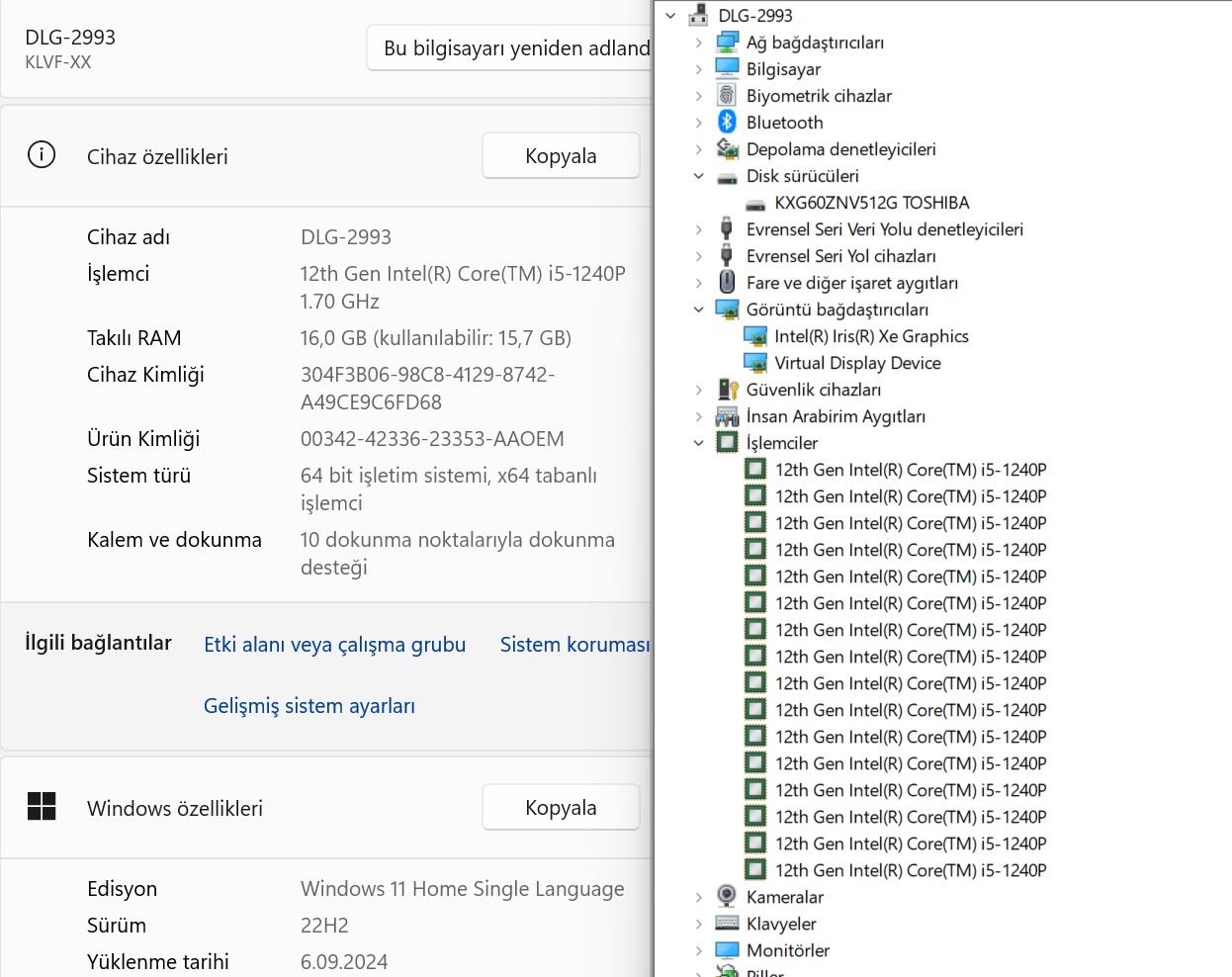Click the device ID value starting 304F3B06
Viewport: 1232px width, 977px height.
[427, 388]
